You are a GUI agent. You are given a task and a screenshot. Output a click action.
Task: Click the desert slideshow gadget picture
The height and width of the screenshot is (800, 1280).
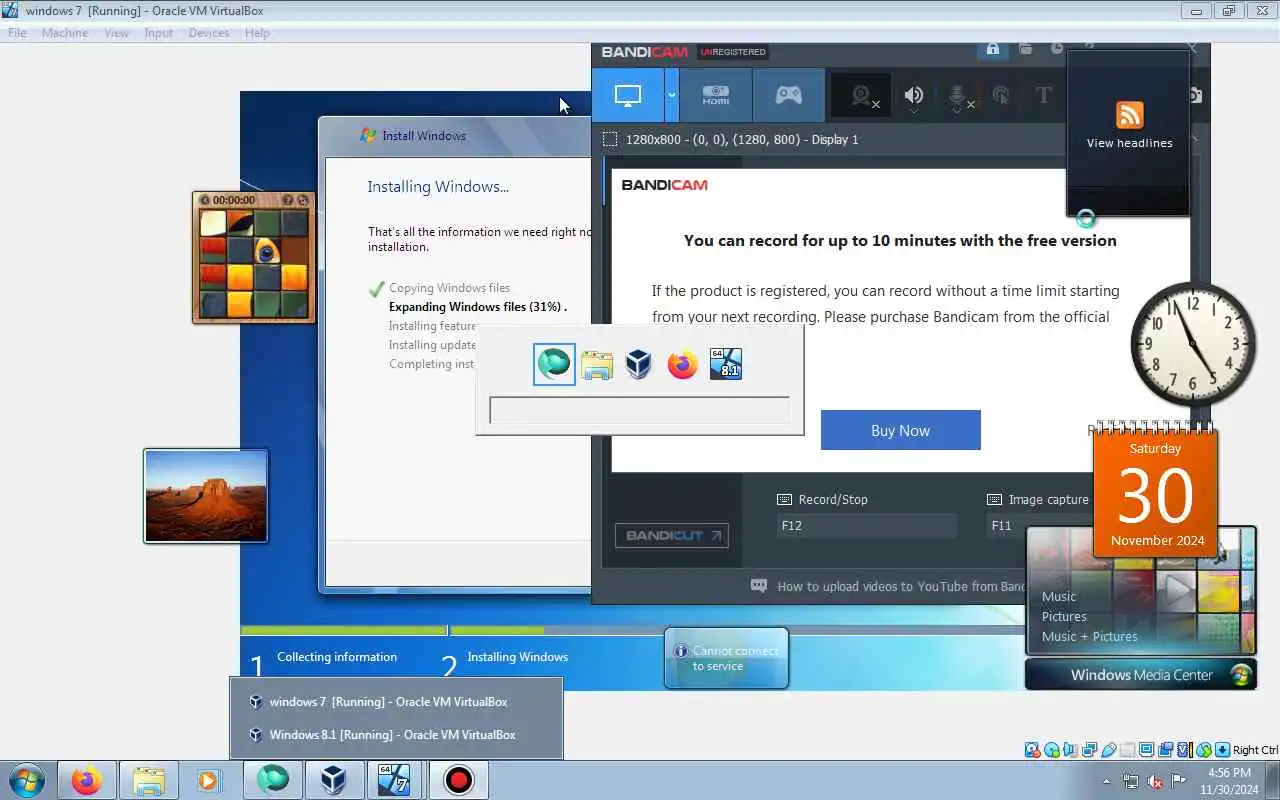click(206, 496)
